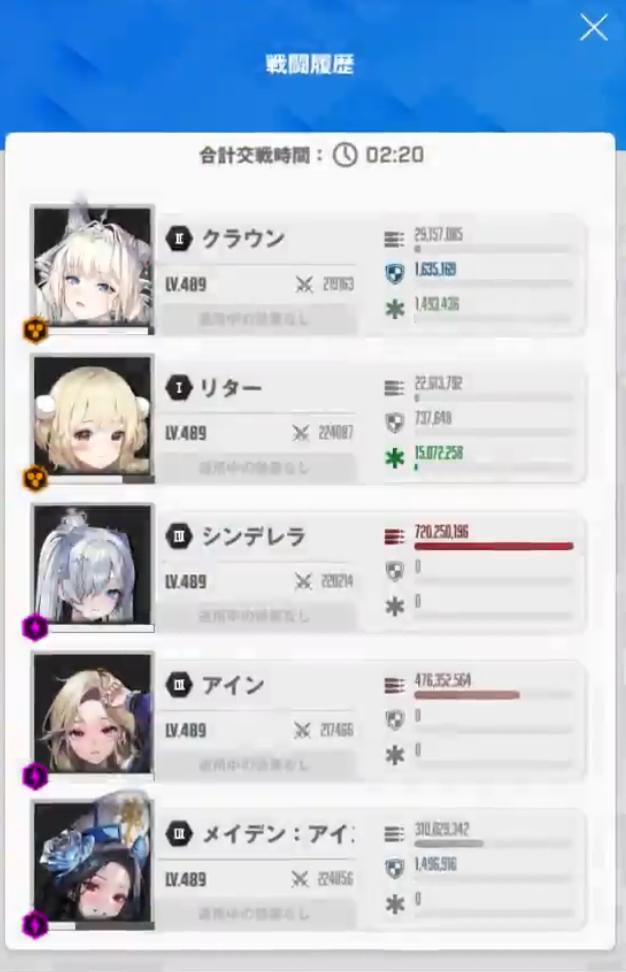This screenshot has width=626, height=972.
Task: Open クラウン's character portrait
Action: tap(93, 268)
